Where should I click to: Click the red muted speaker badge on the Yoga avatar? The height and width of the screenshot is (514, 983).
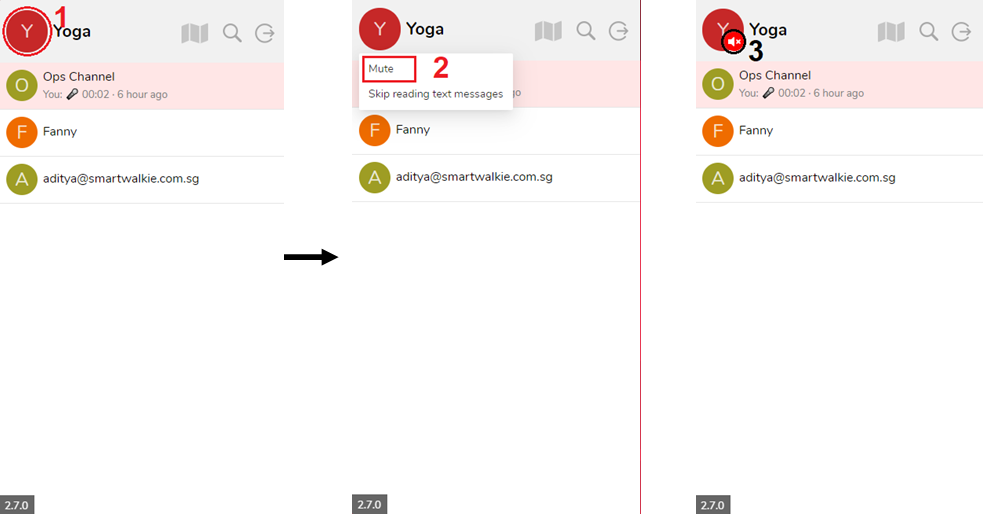pyautogui.click(x=733, y=42)
